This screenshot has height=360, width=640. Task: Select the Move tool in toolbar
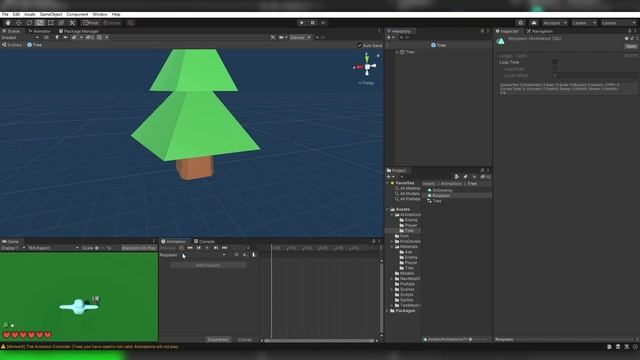click(x=18, y=23)
